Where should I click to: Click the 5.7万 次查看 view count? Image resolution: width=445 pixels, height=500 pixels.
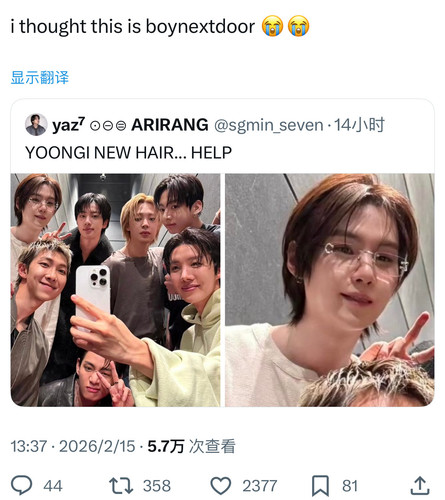click(192, 446)
